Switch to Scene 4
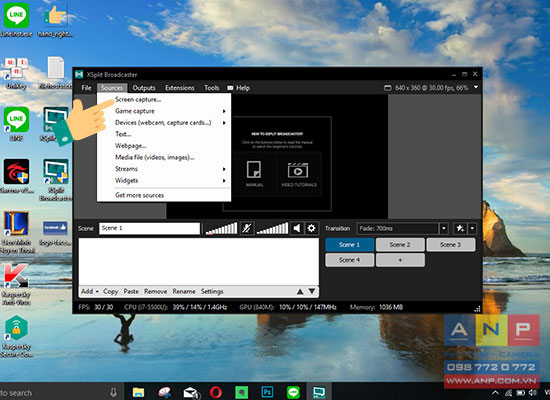The height and width of the screenshot is (400, 550). [x=349, y=260]
